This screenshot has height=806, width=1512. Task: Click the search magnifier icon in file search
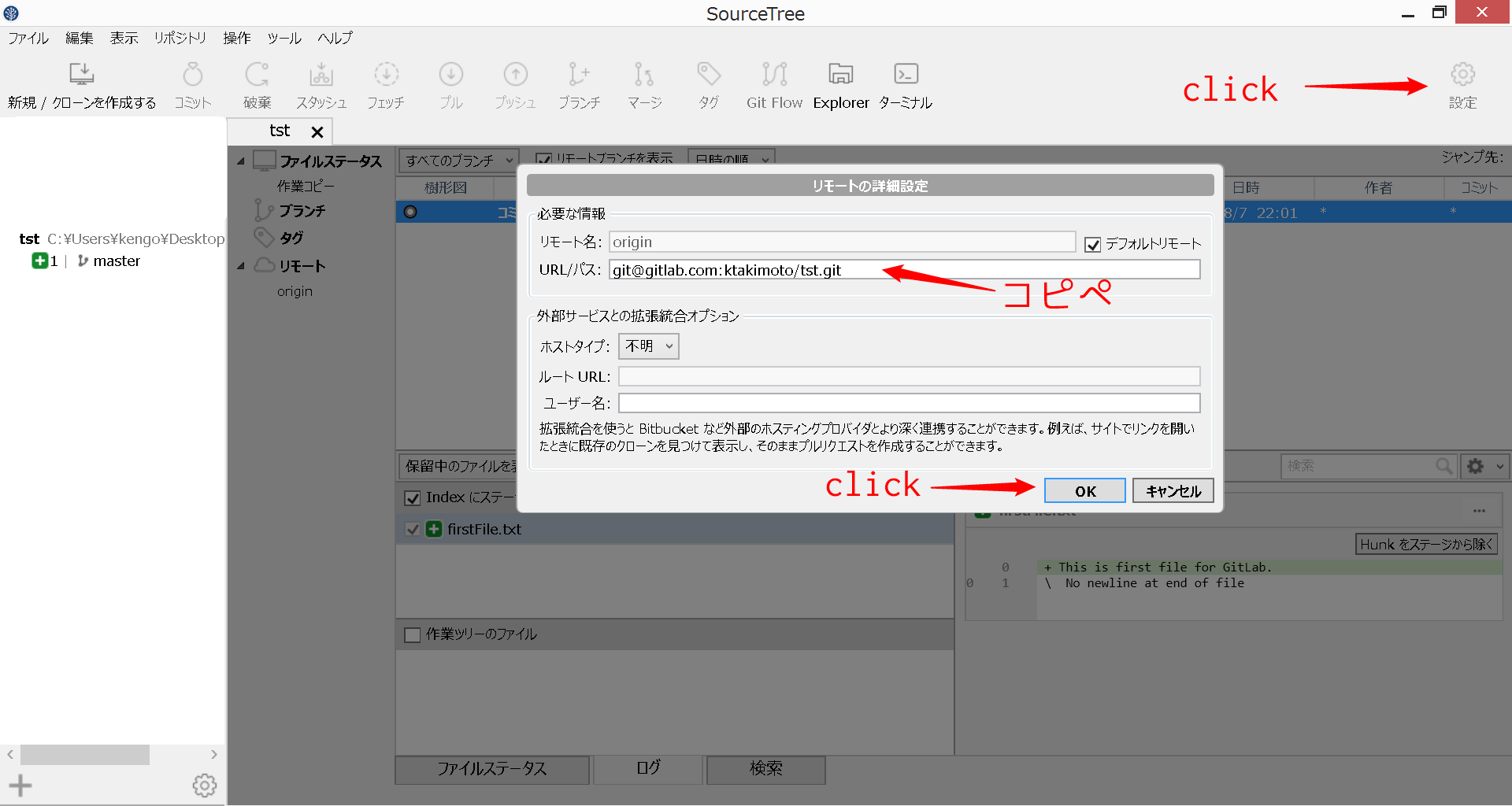point(1443,466)
